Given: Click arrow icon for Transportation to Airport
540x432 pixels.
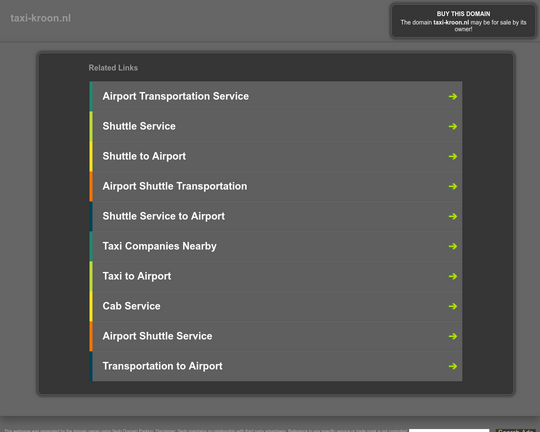Looking at the screenshot, I should coord(453,366).
